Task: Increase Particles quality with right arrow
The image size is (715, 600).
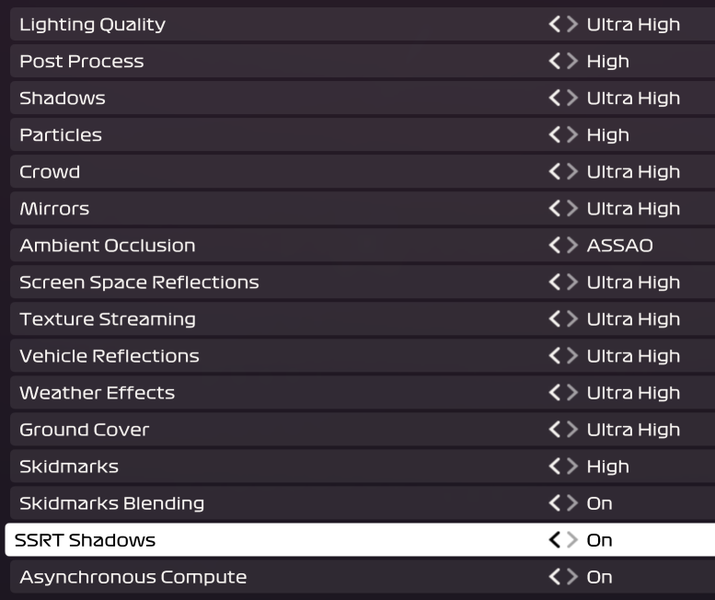Action: click(x=572, y=135)
